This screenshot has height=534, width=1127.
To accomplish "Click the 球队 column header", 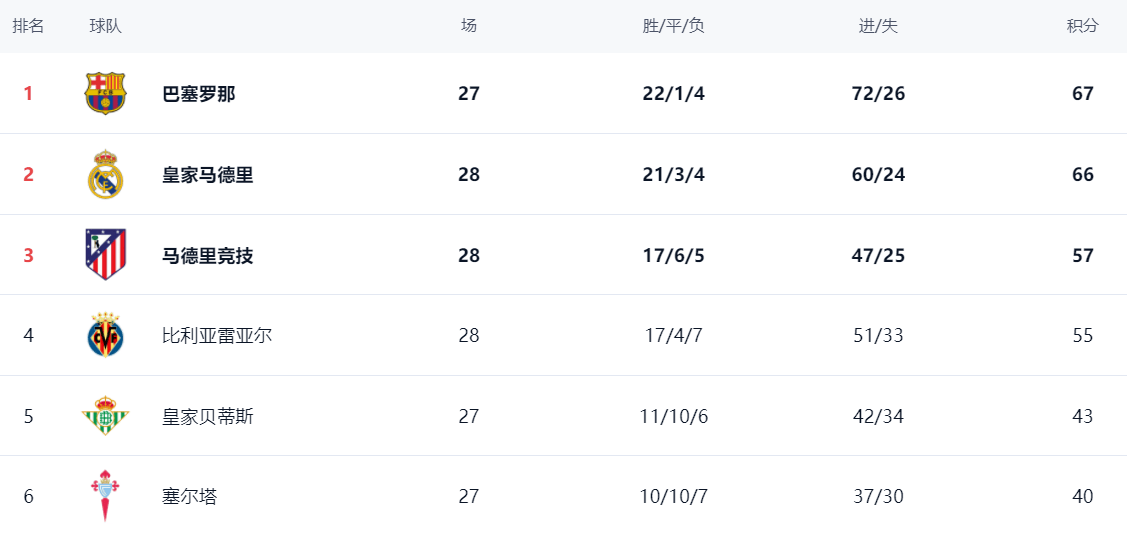I will tap(105, 26).
